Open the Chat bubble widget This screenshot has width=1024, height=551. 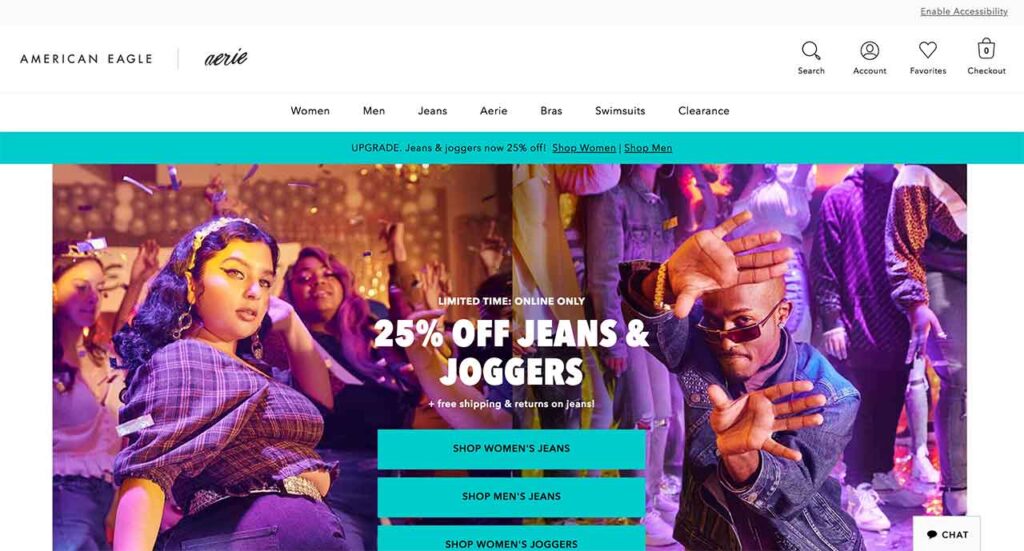[x=947, y=534]
